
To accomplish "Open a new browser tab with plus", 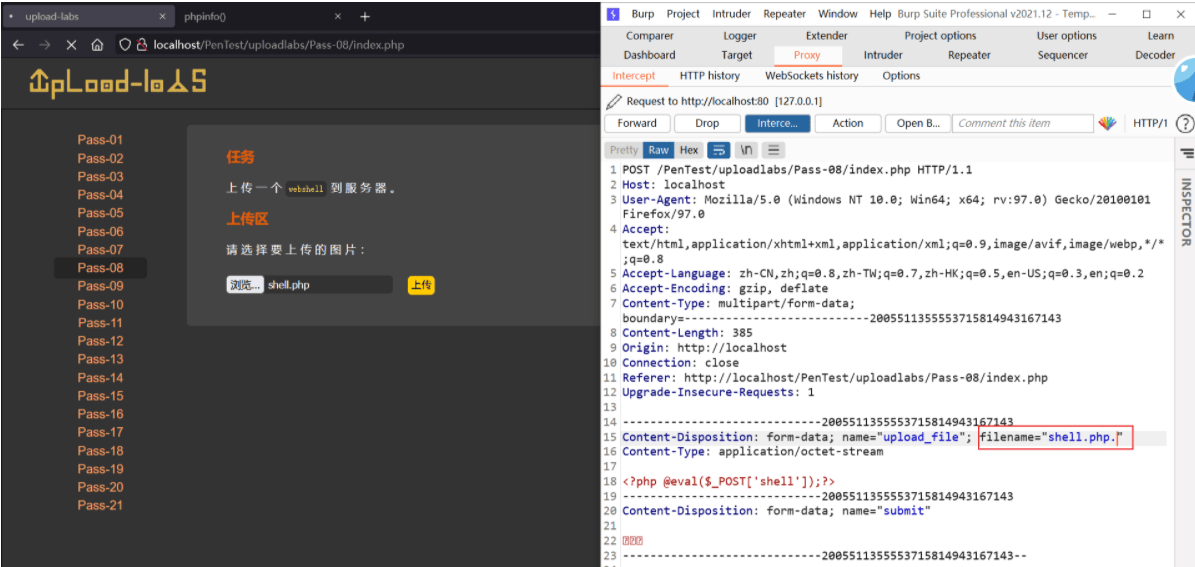I will (365, 16).
